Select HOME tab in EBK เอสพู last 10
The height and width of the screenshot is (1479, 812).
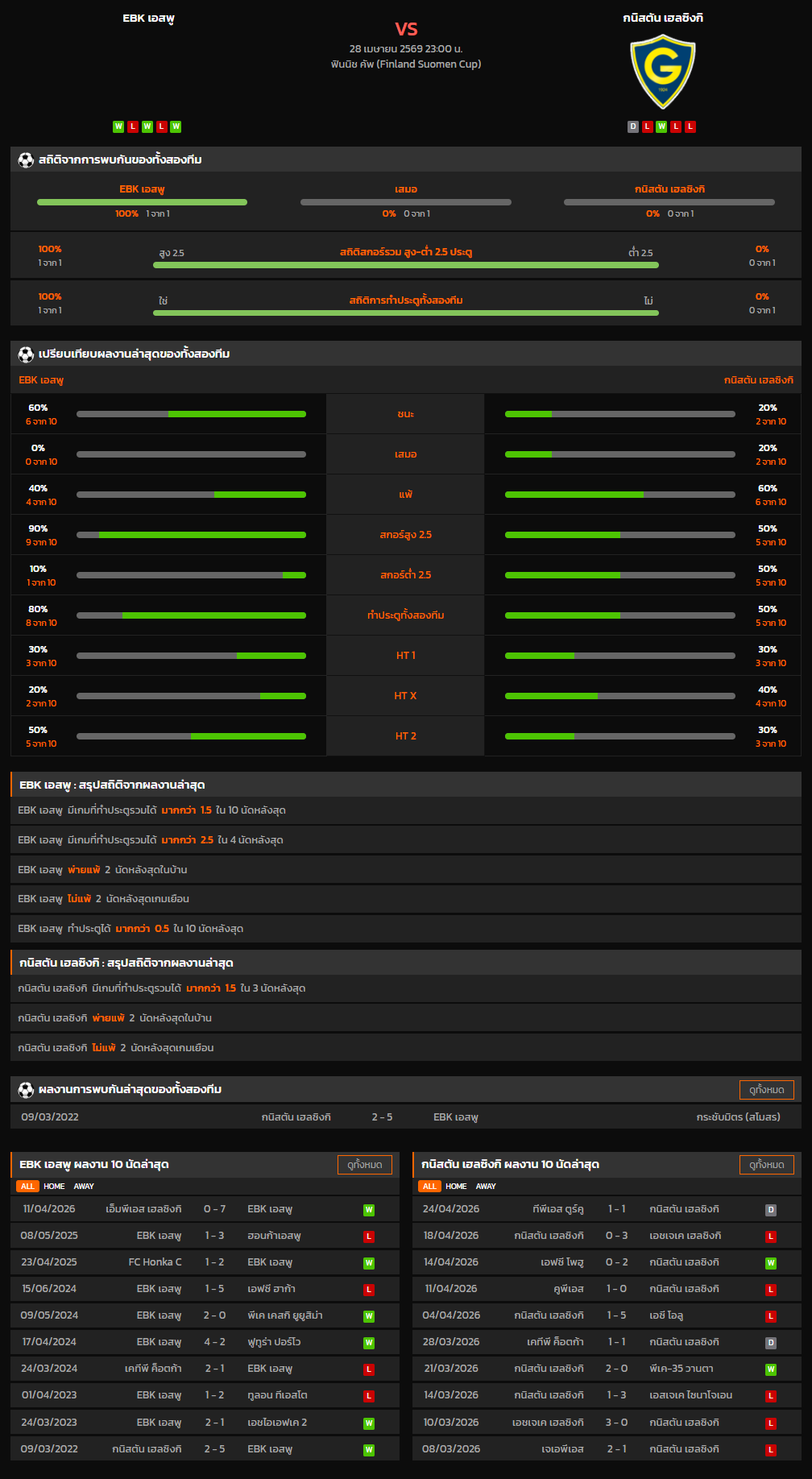pos(54,1187)
